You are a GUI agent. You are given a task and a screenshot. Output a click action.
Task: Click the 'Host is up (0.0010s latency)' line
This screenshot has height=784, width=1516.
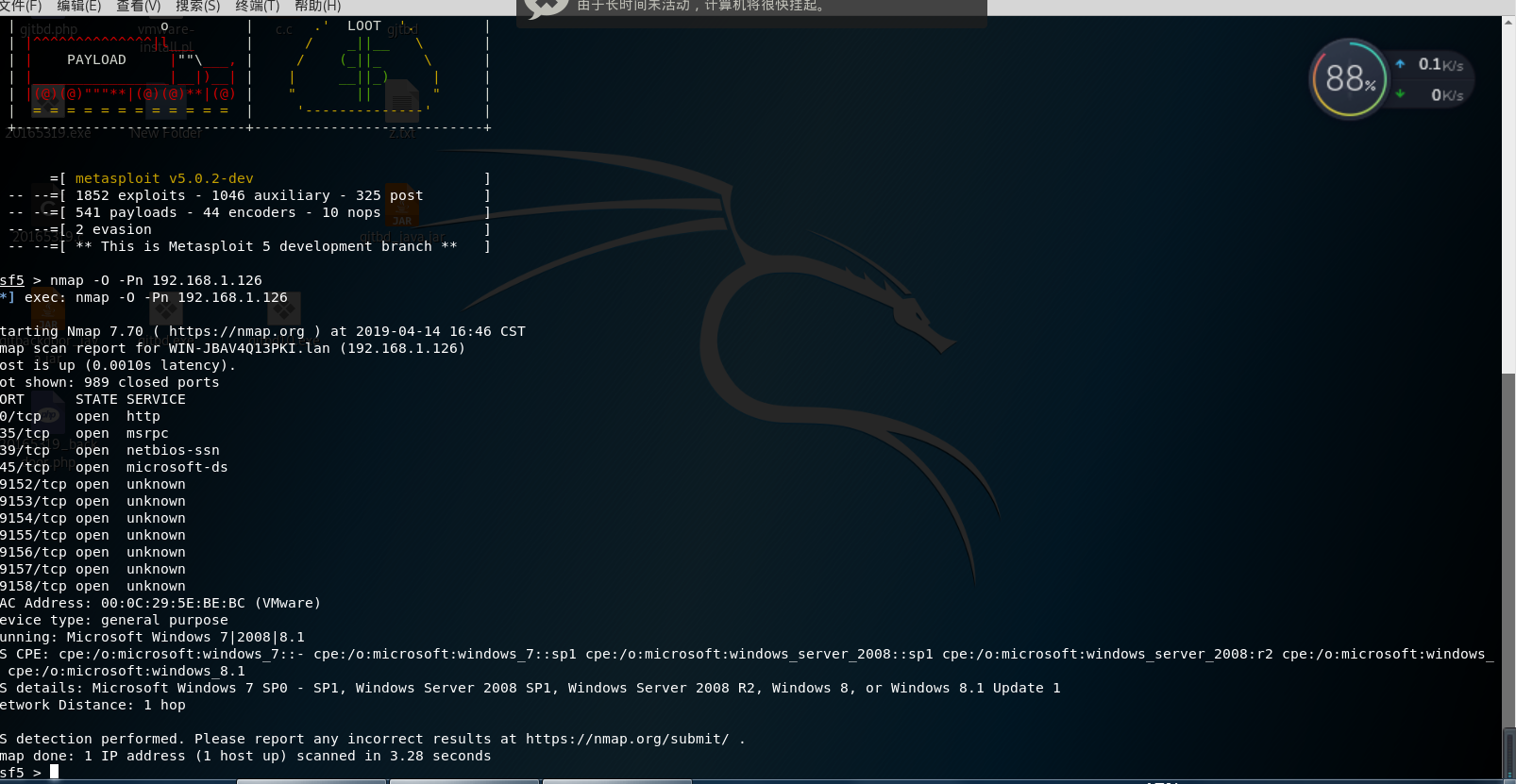[x=118, y=365]
